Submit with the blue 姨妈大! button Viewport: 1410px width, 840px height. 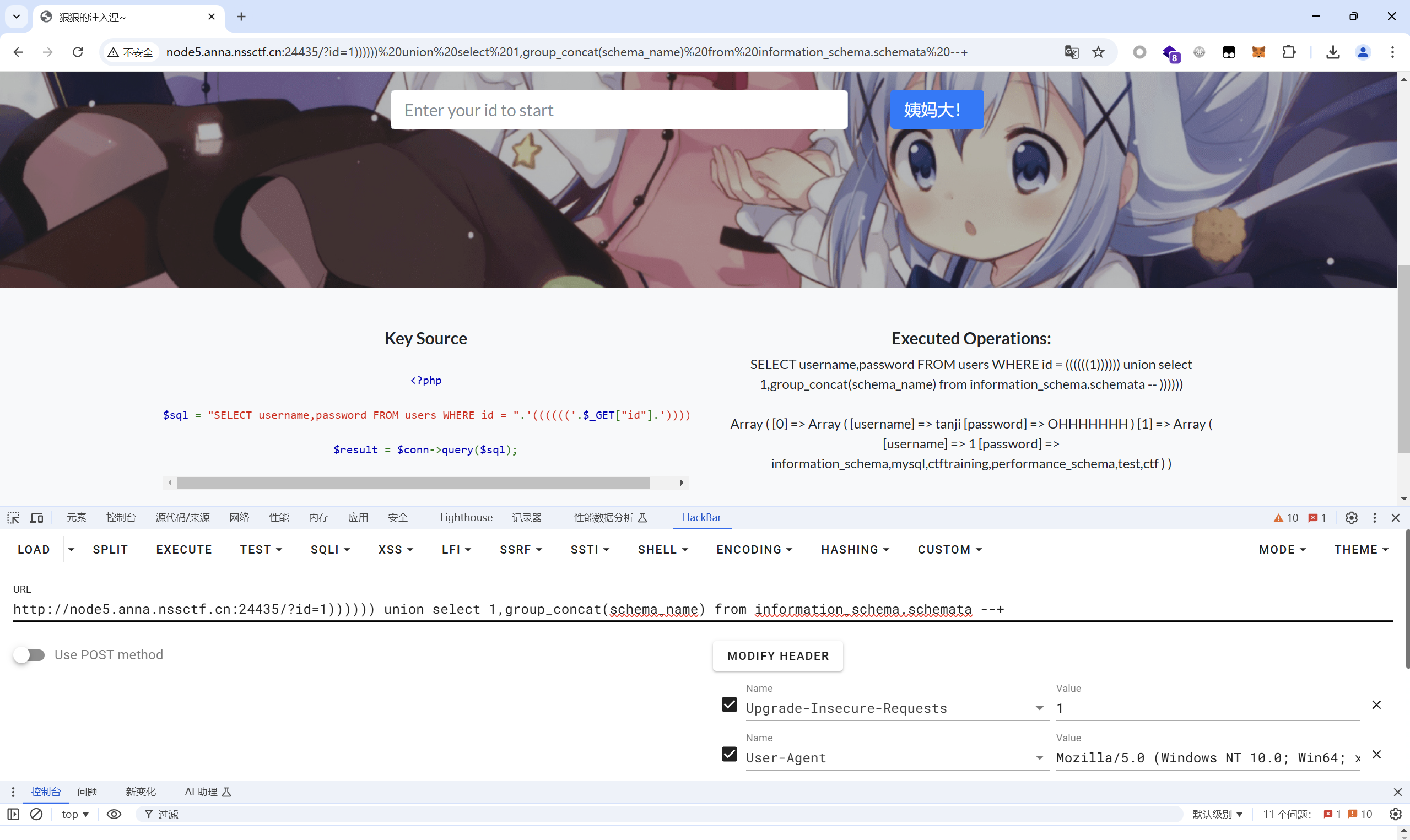pyautogui.click(x=937, y=109)
